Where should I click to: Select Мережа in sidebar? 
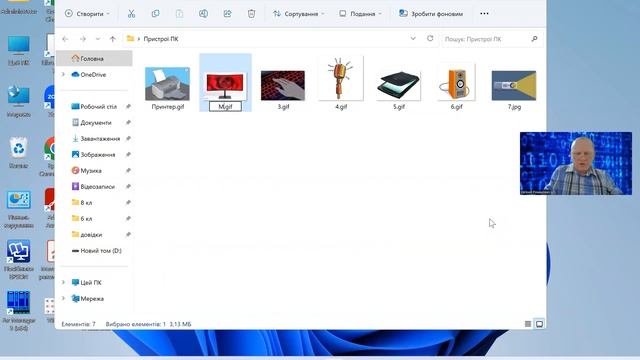click(88, 299)
